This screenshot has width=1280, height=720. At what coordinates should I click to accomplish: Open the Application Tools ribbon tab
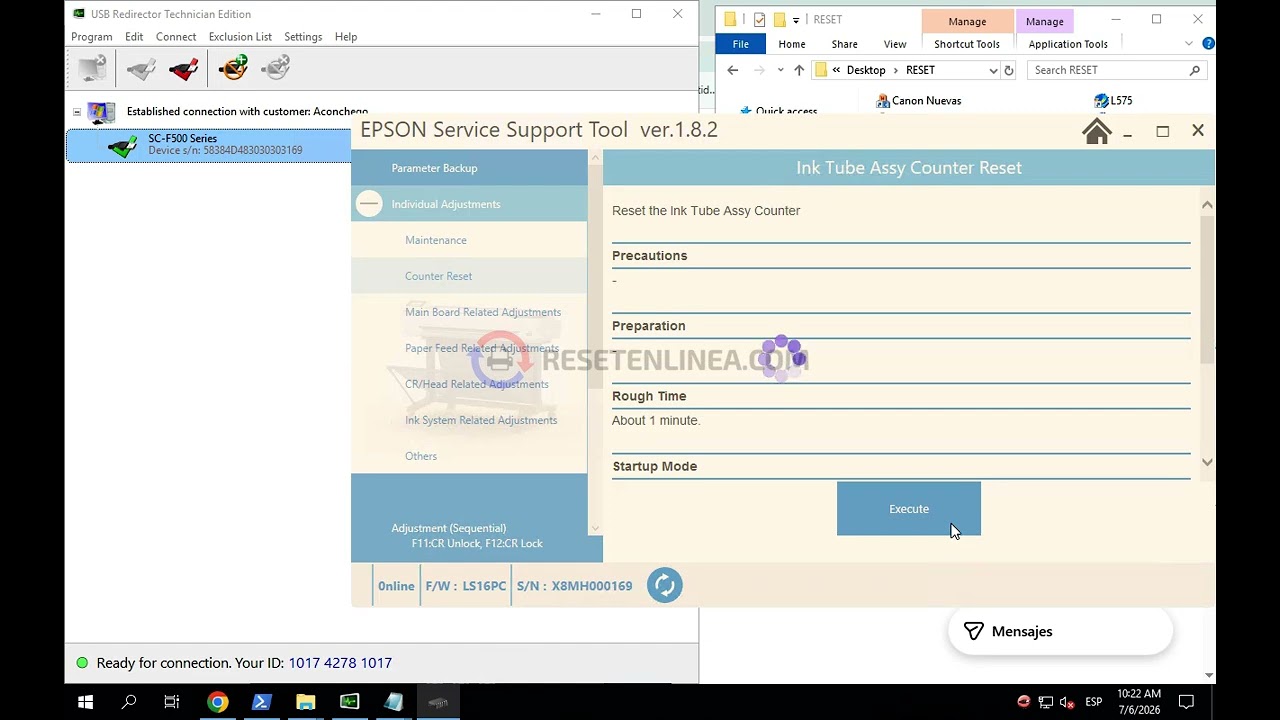click(x=1068, y=44)
